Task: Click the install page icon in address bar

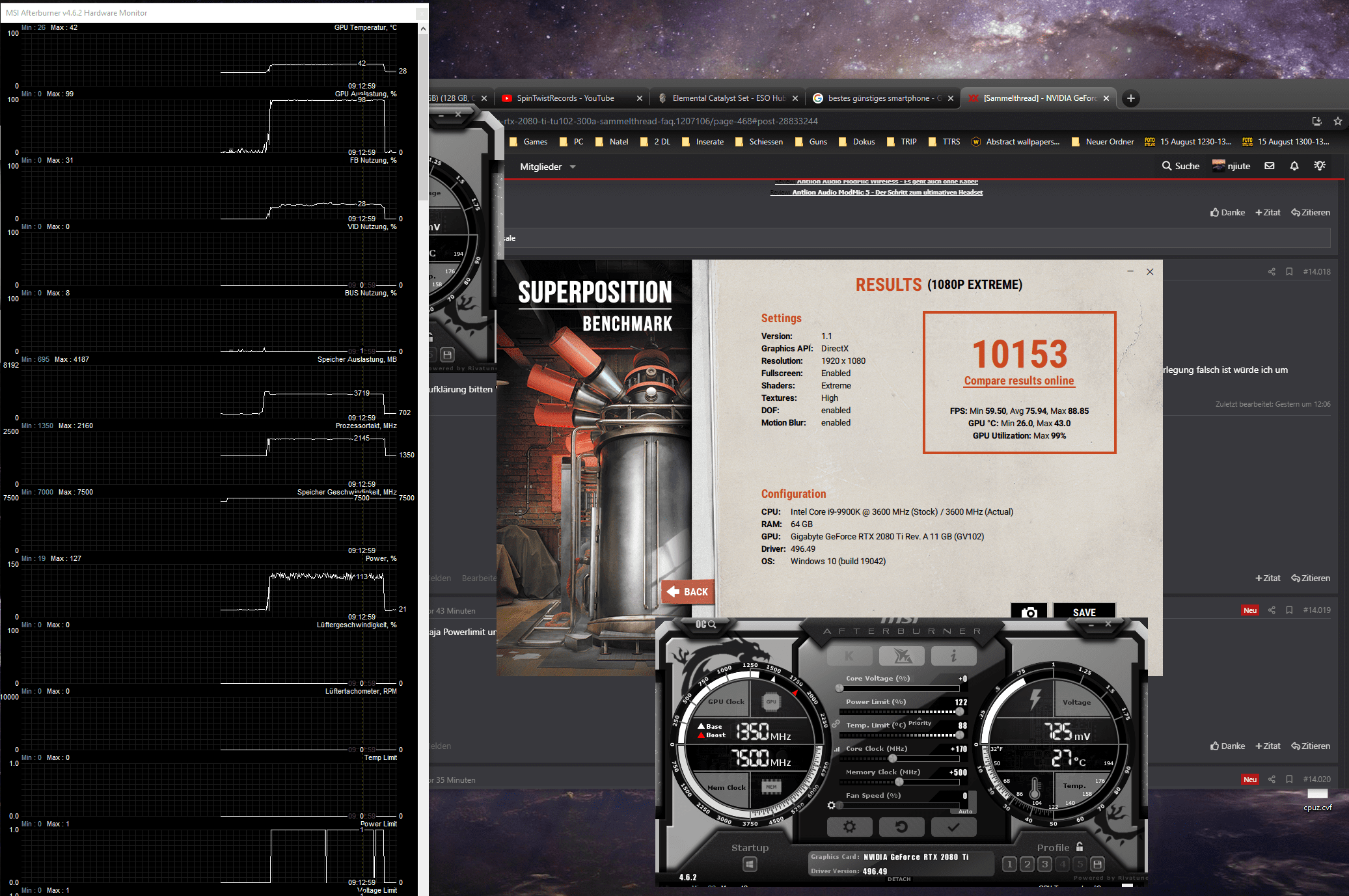Action: pos(1316,121)
